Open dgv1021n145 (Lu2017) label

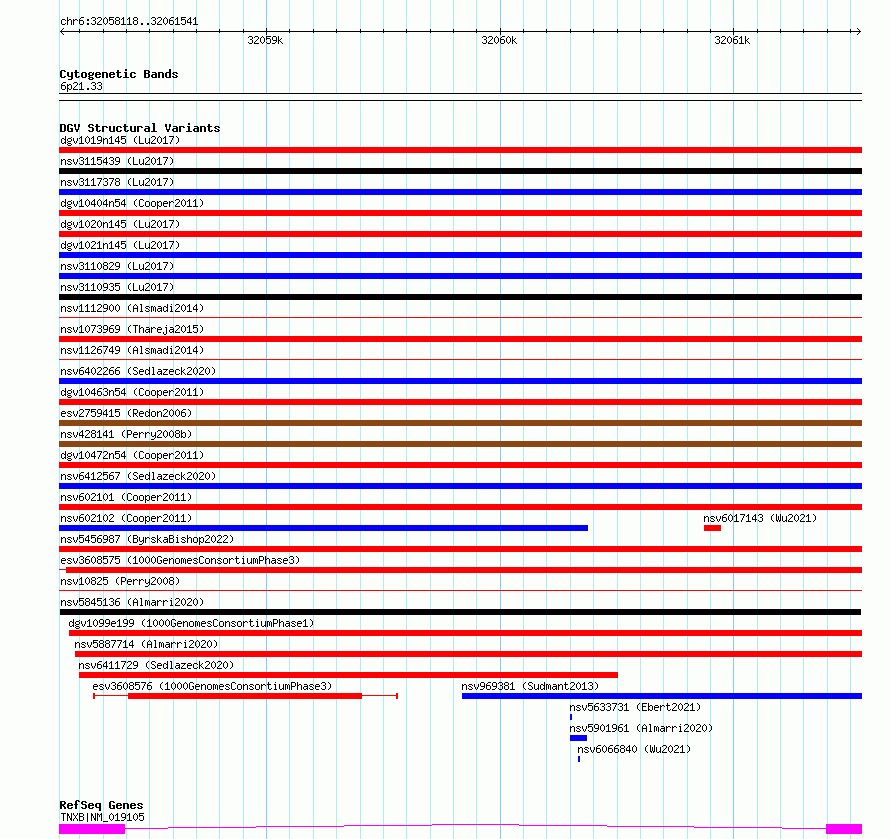click(x=120, y=245)
